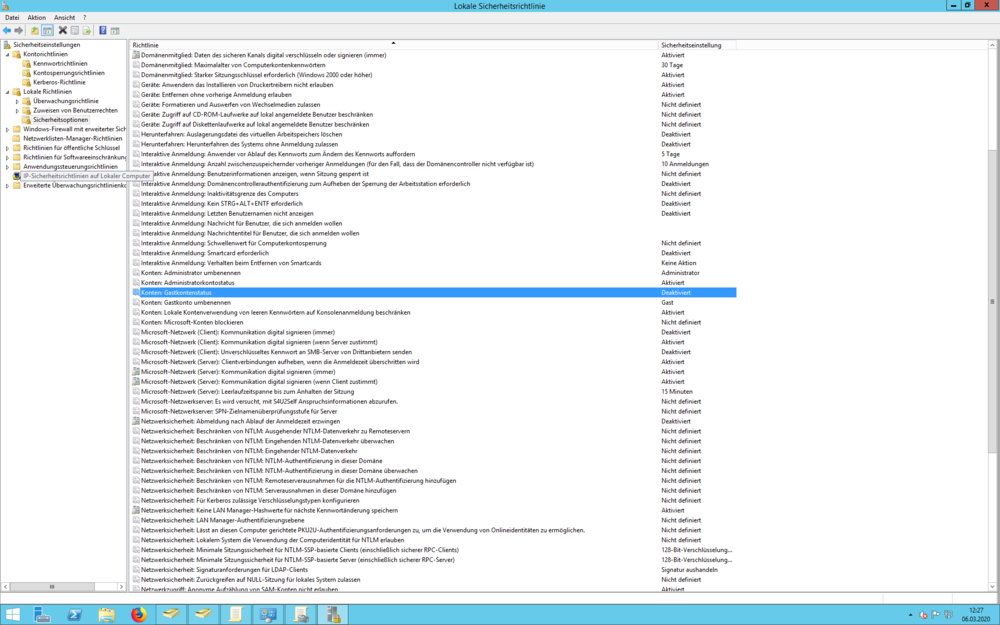The image size is (1000, 625).
Task: Click the up-one-level folder icon
Action: click(x=35, y=31)
